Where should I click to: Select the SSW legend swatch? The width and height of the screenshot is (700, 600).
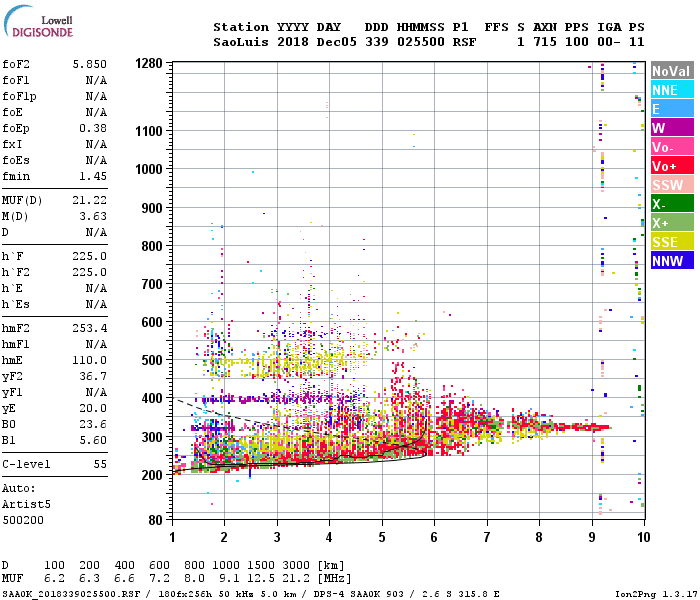[672, 185]
